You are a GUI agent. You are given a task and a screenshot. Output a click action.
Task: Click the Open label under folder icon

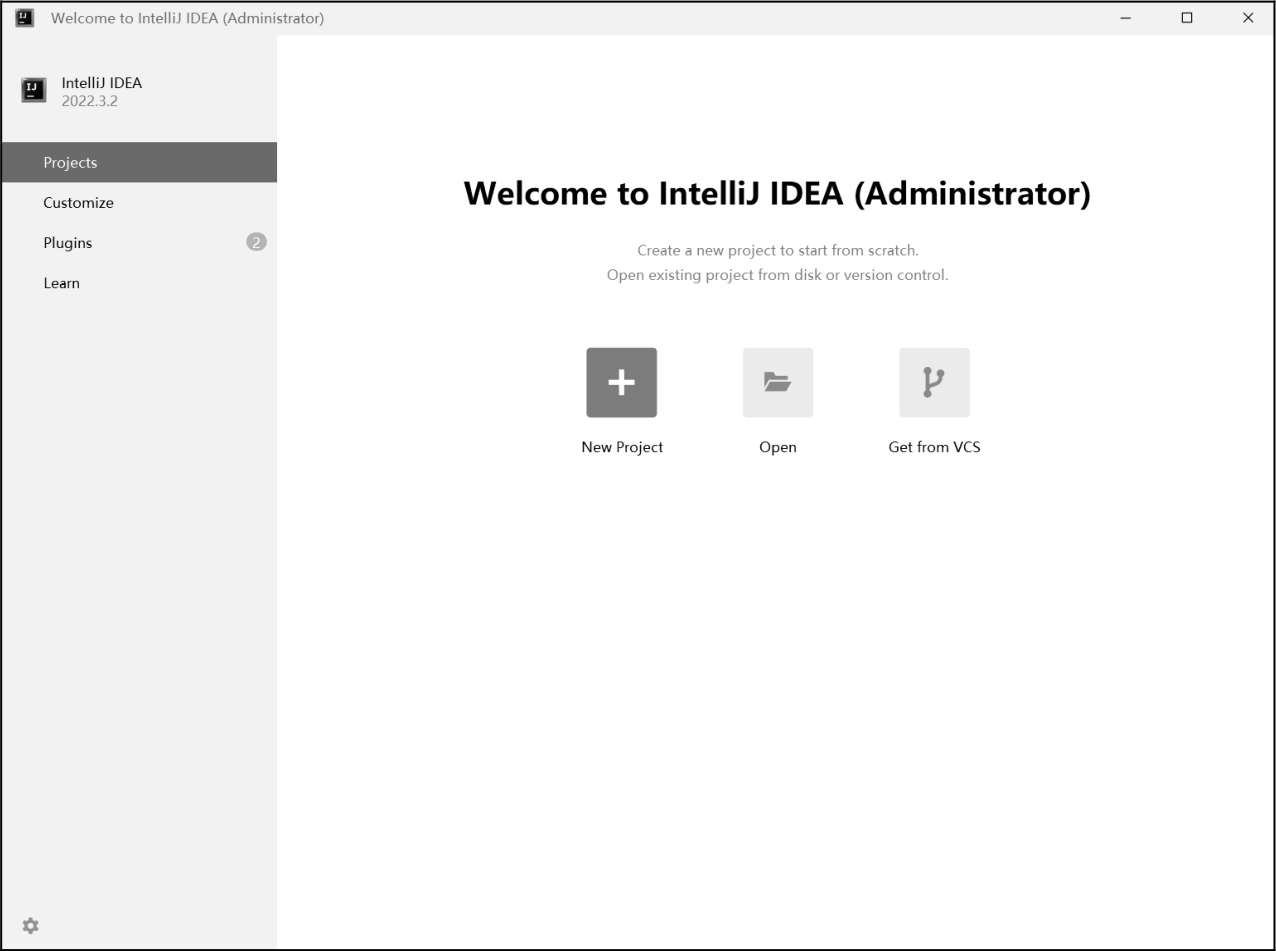(x=777, y=447)
